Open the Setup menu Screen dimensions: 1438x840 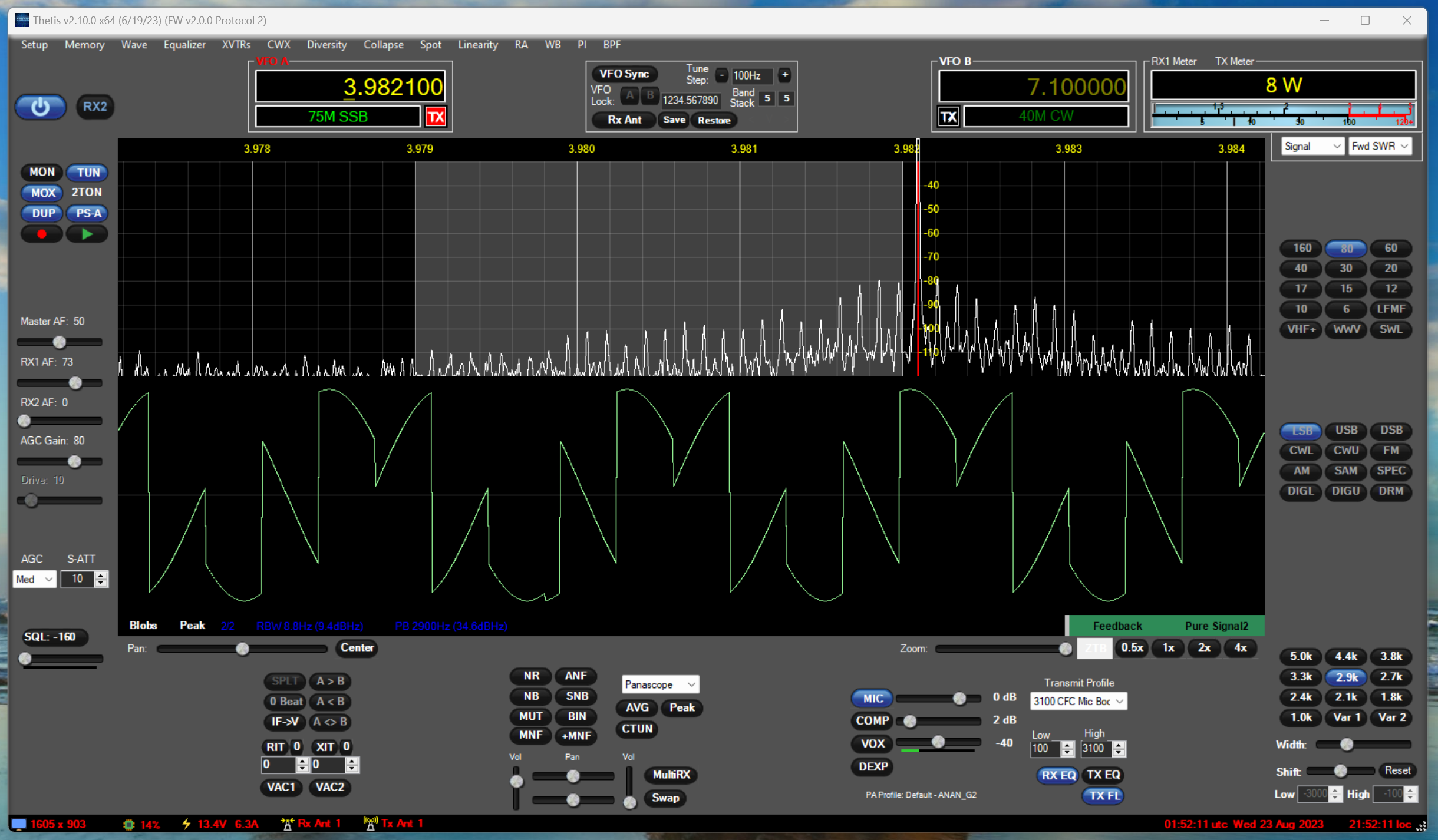click(34, 45)
